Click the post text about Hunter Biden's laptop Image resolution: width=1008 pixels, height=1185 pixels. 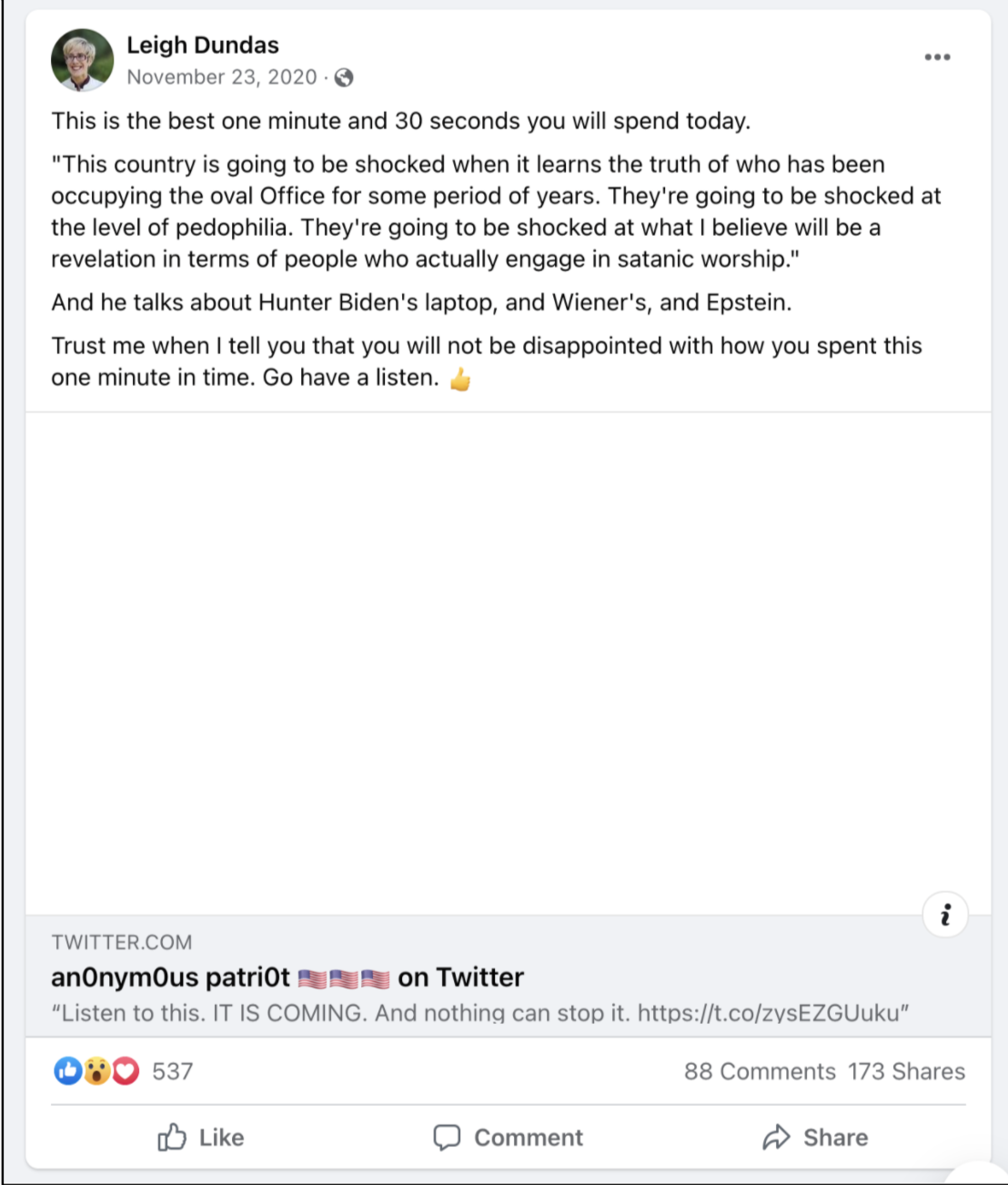pos(421,302)
